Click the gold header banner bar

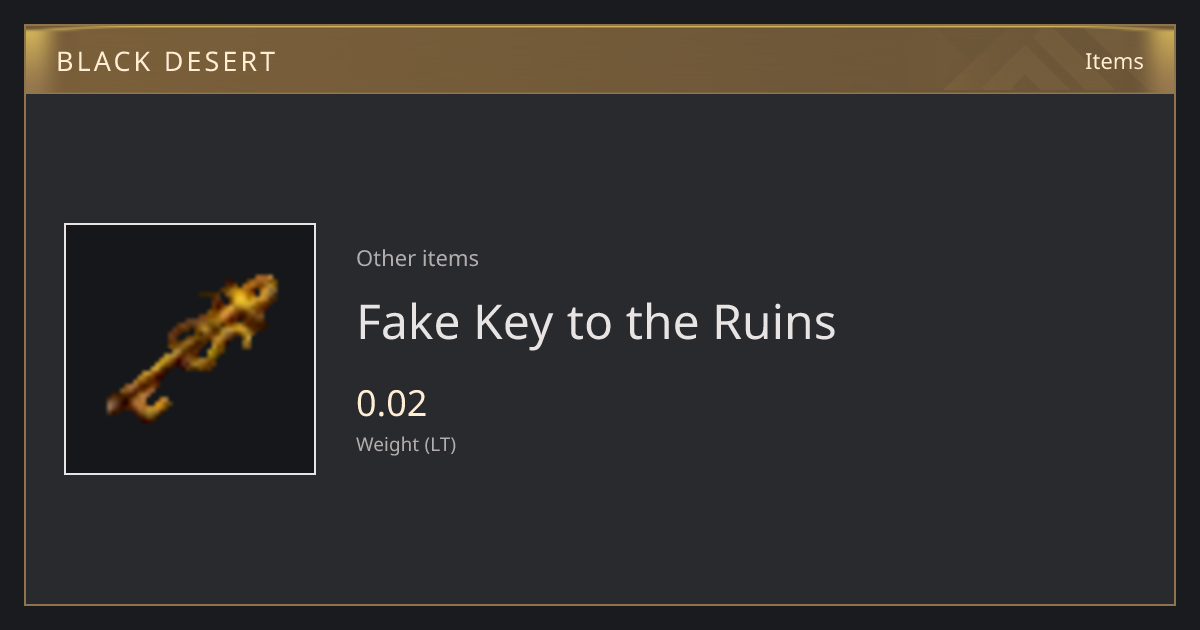(600, 60)
